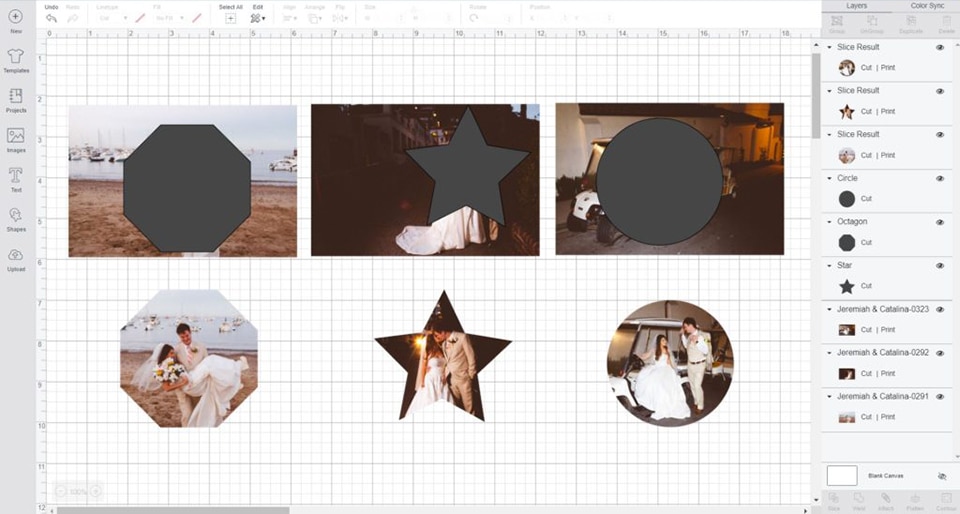Open the Flip dropdown
The image size is (960, 514).
pos(339,18)
